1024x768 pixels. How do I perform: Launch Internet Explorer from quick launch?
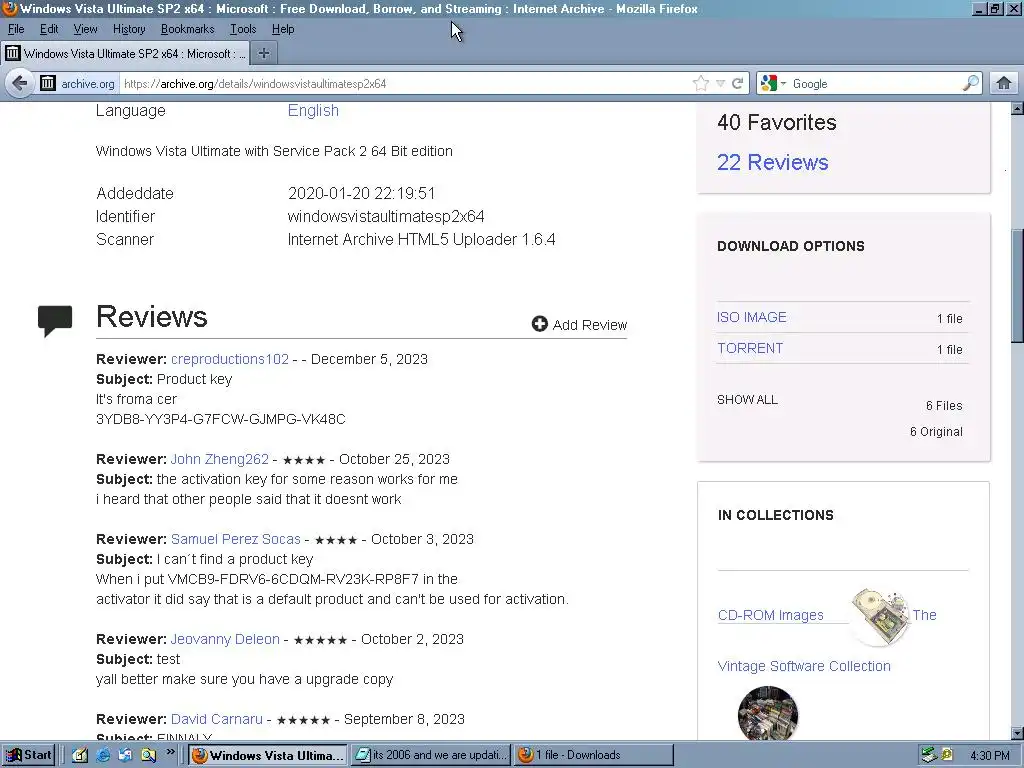point(103,755)
